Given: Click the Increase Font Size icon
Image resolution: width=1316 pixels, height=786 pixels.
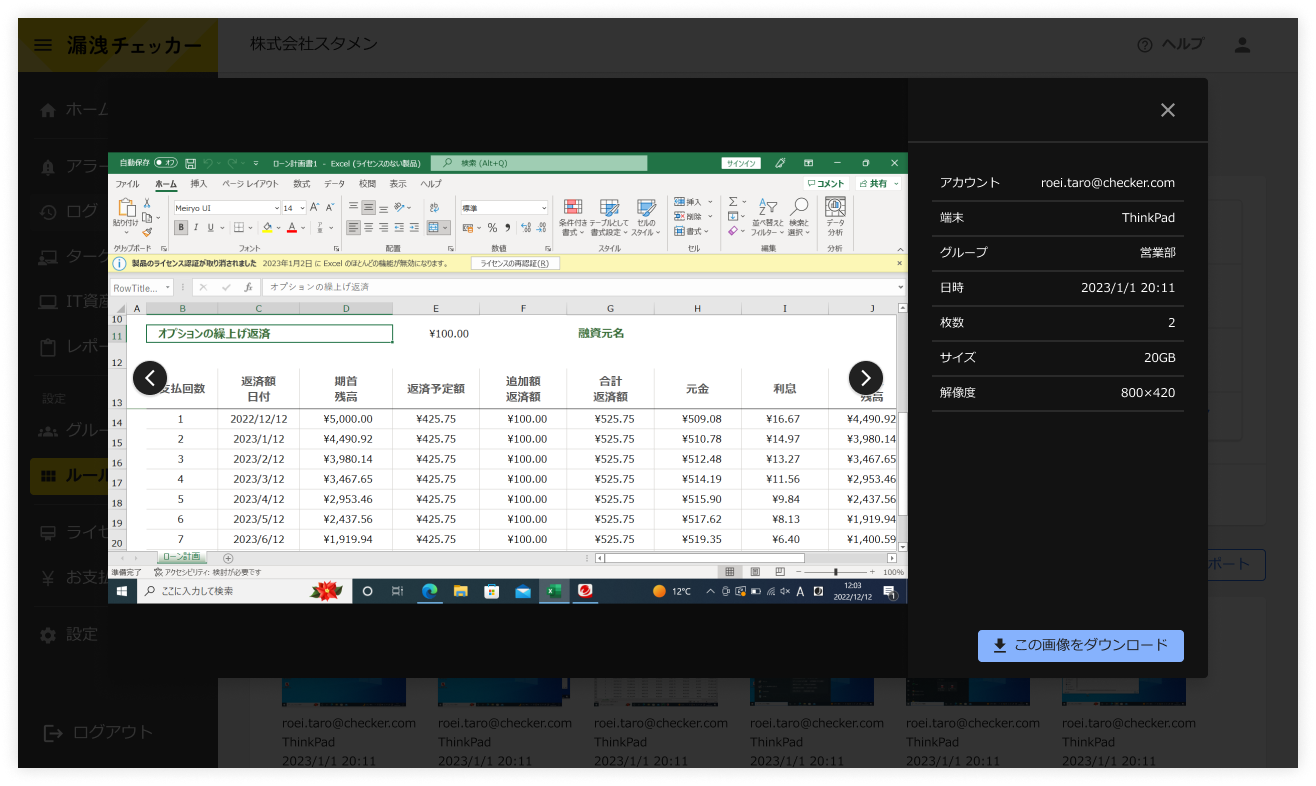Looking at the screenshot, I should point(315,207).
